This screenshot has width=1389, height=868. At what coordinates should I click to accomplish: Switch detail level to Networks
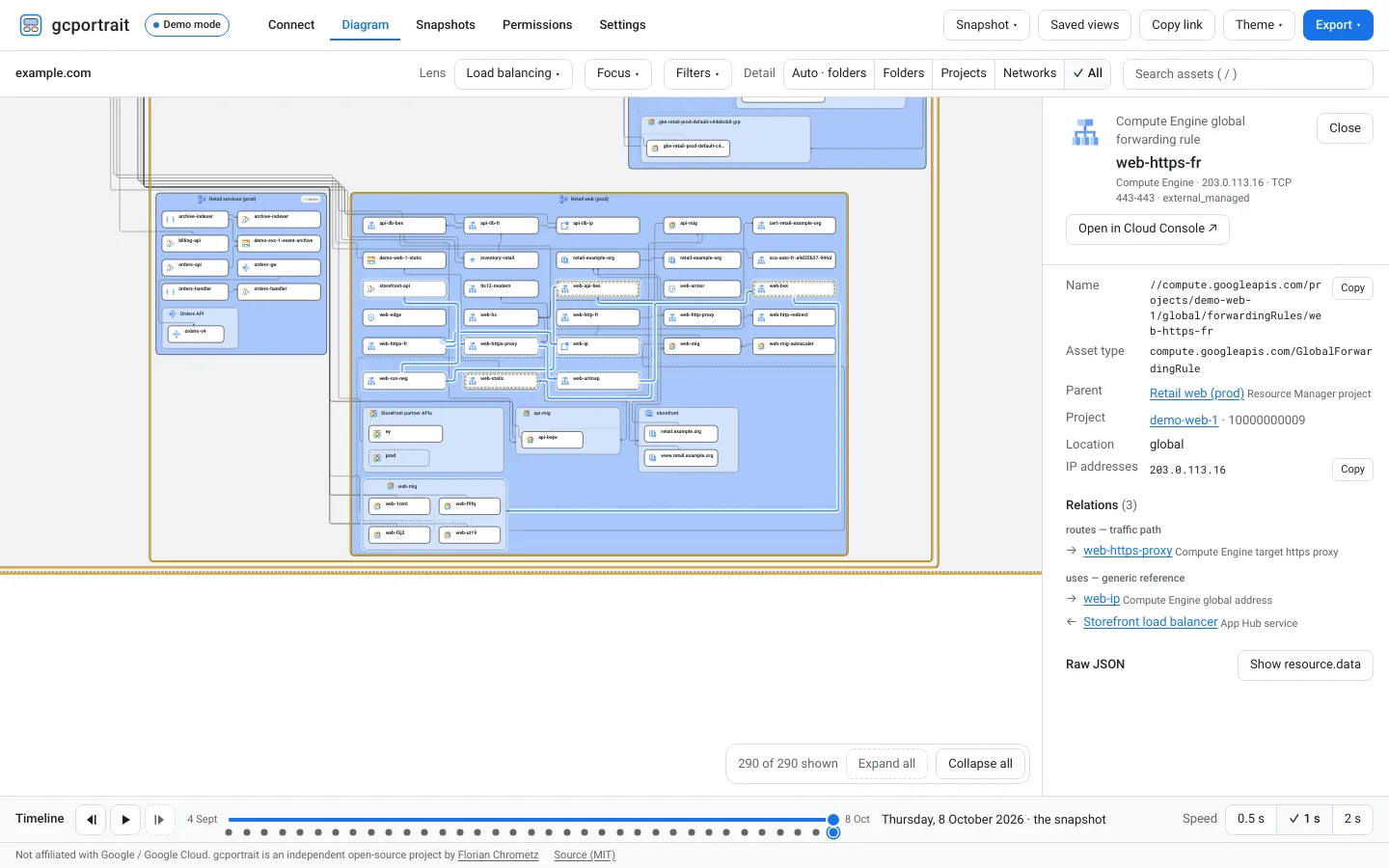[1029, 73]
